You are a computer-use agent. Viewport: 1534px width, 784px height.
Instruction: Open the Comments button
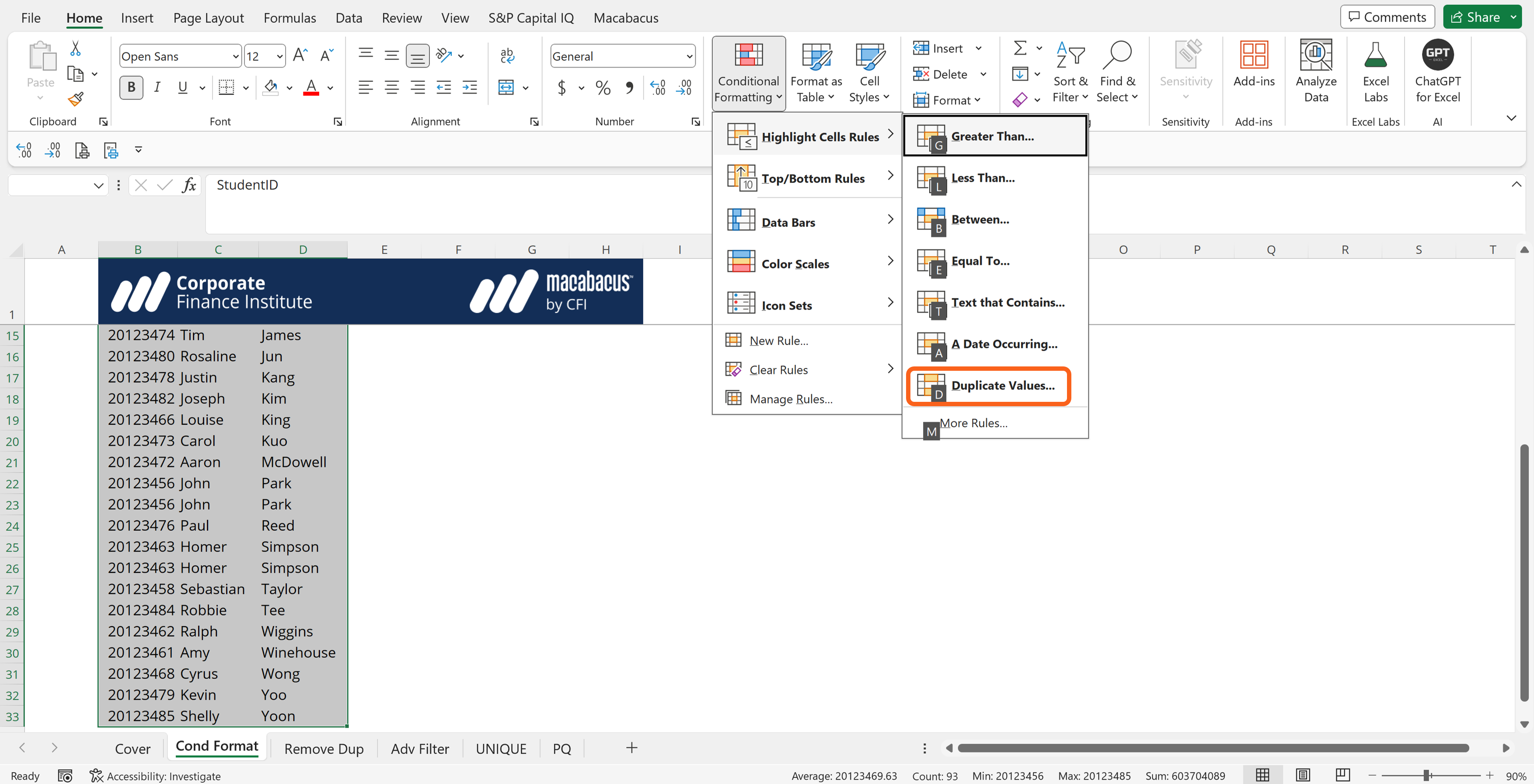pyautogui.click(x=1387, y=17)
